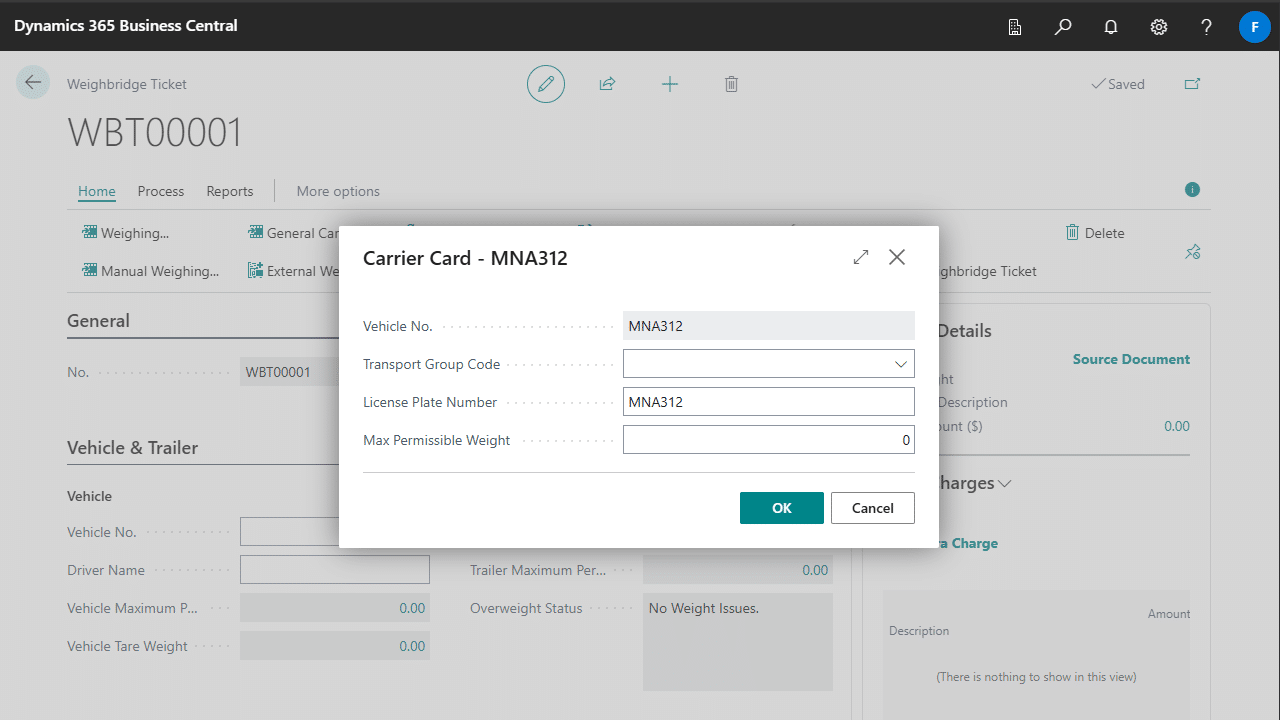Open the Transport Group Code dropdown

click(x=900, y=364)
